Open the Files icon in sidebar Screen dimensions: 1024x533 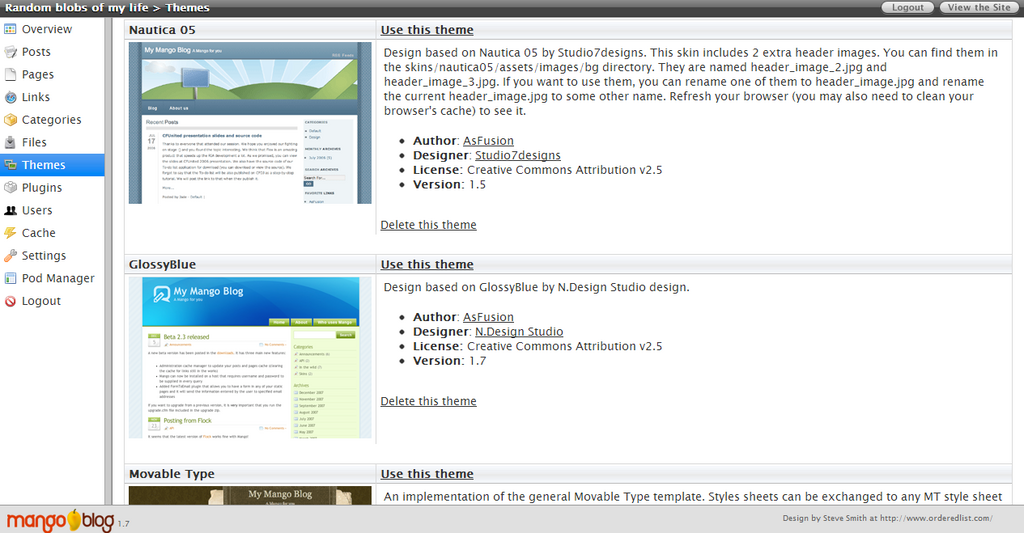click(10, 142)
